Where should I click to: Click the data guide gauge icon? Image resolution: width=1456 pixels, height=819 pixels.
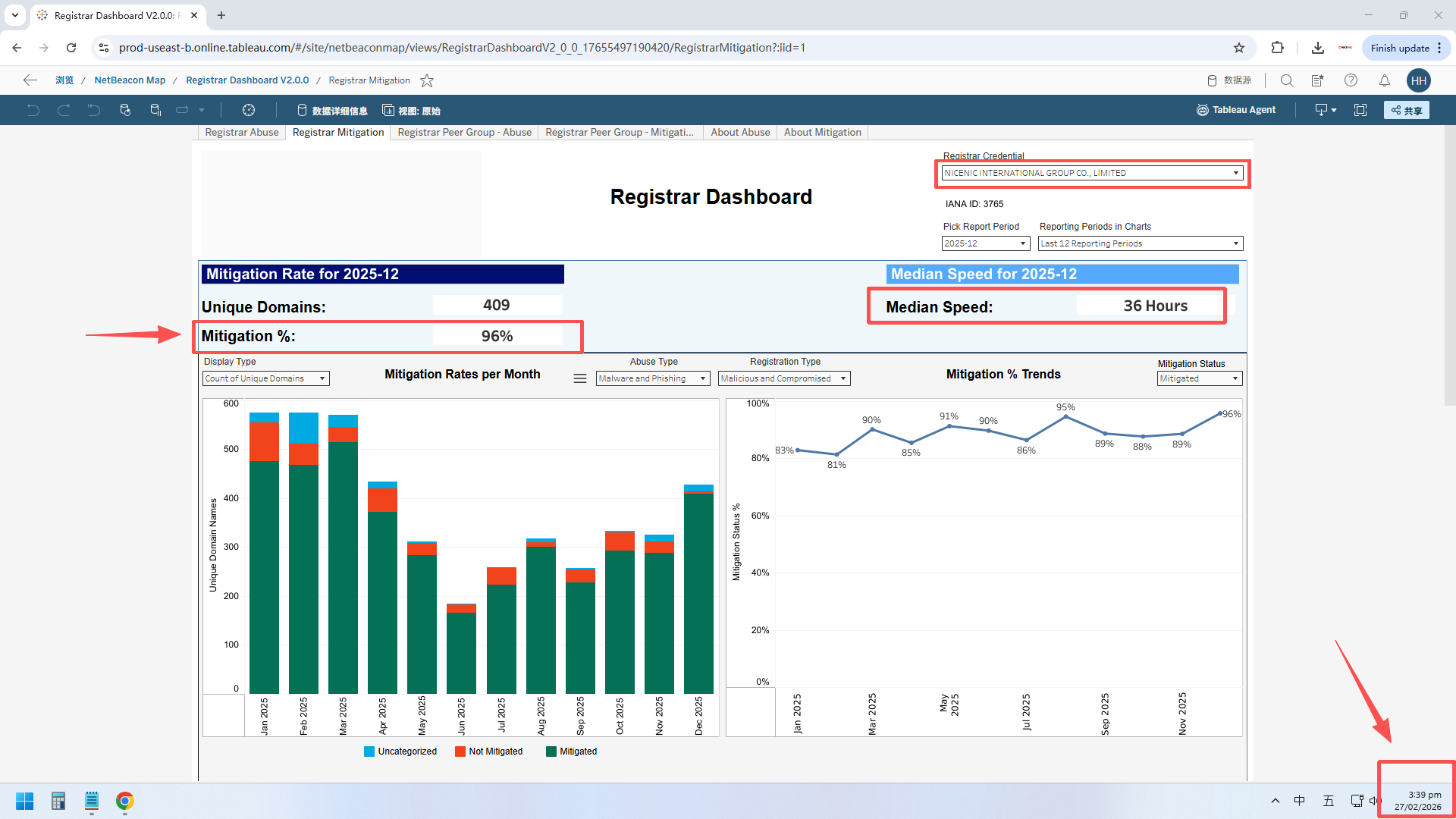[249, 110]
